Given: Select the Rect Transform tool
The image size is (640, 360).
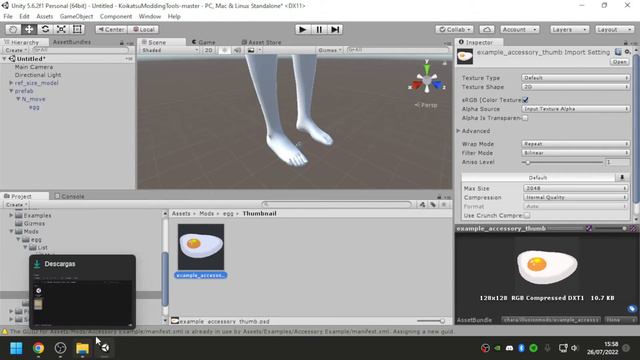Looking at the screenshot, I should point(77,29).
